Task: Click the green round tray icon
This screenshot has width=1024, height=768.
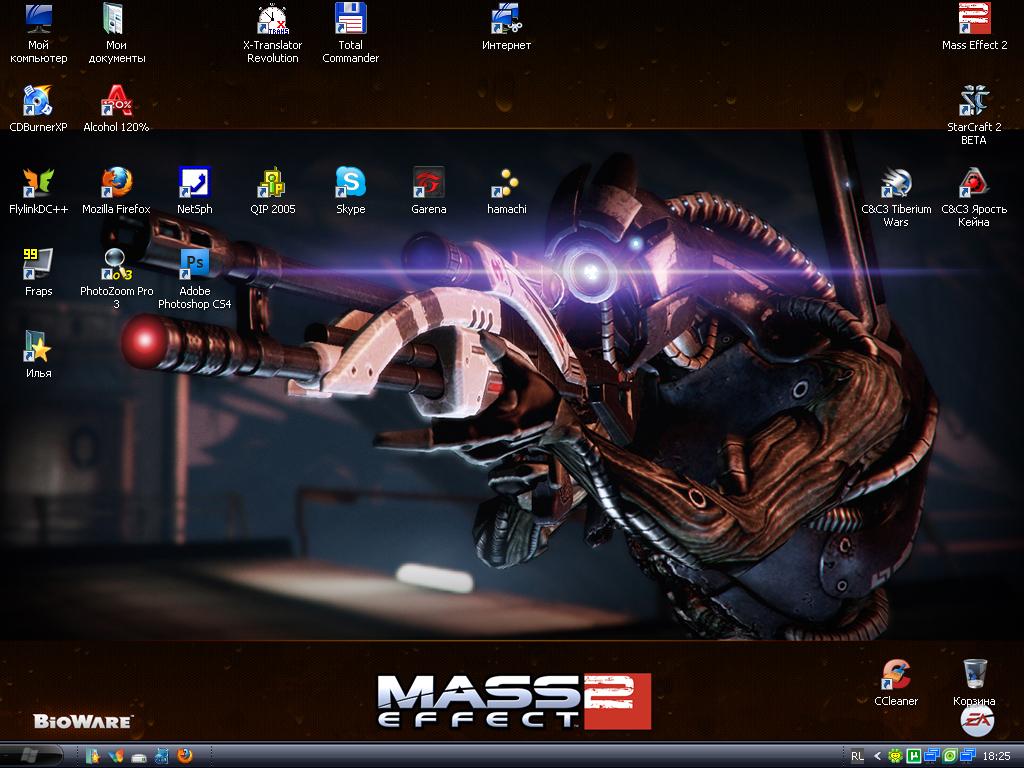Action: pos(950,756)
